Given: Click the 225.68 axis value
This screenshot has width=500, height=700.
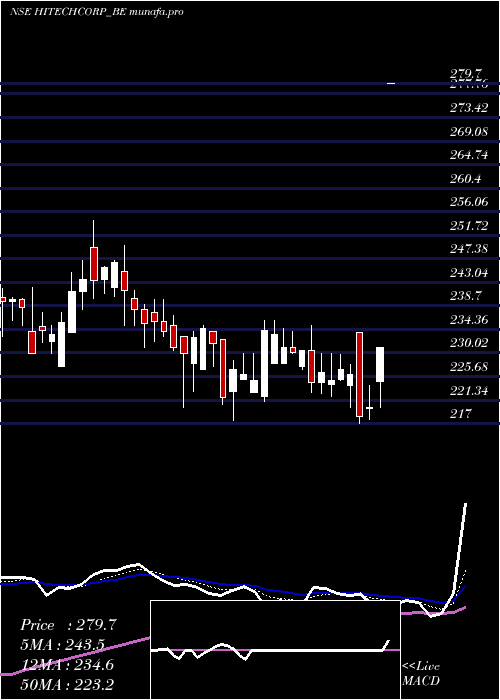Looking at the screenshot, I should click(x=468, y=367).
